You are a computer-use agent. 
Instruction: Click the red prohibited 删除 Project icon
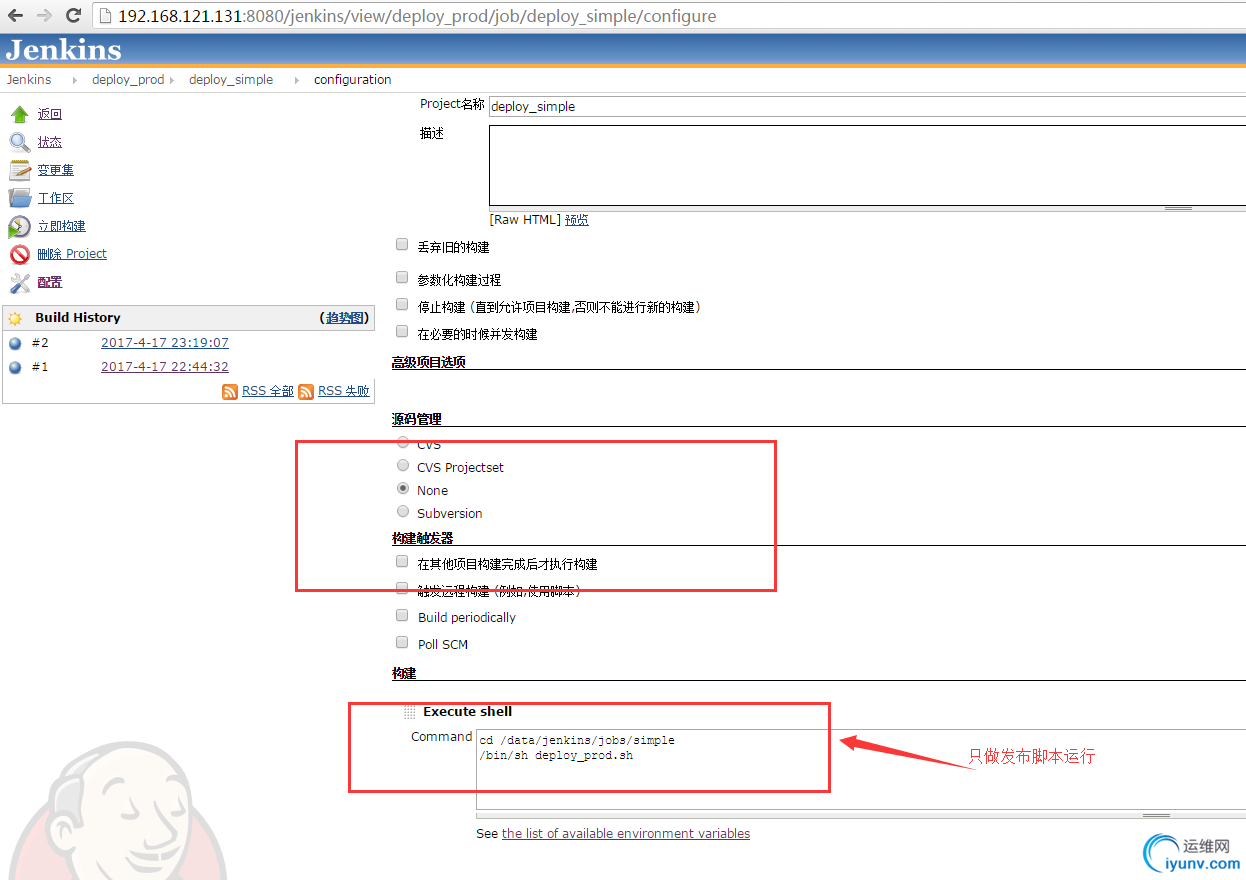tap(19, 254)
